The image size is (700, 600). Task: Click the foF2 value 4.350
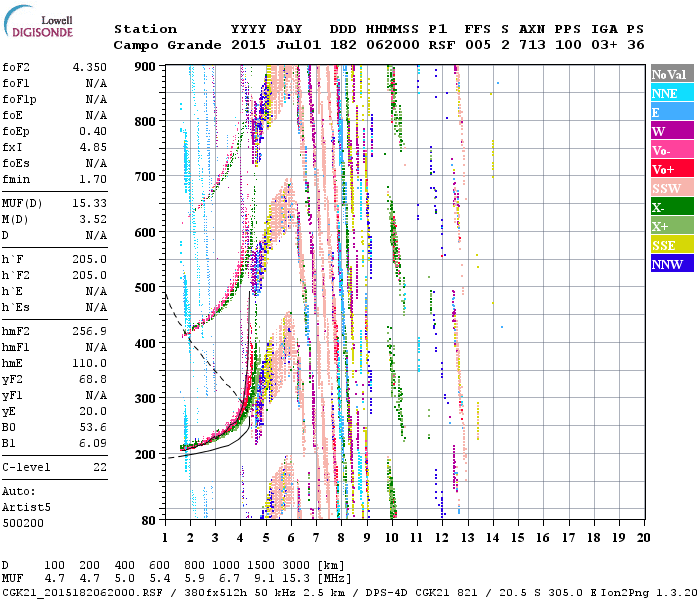click(x=90, y=67)
